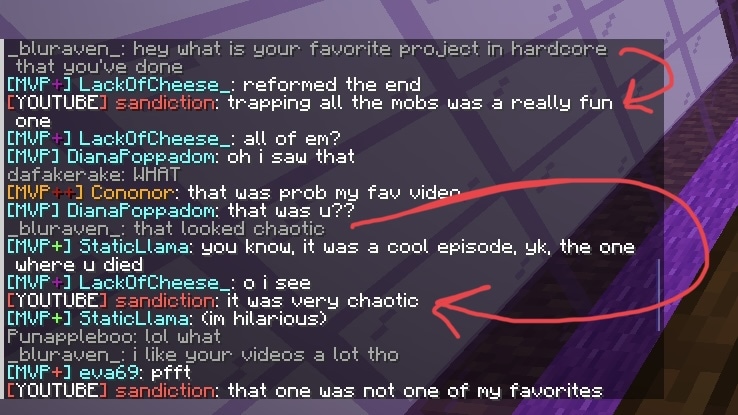This screenshot has width=738, height=415.
Task: Click the red arrowhead pointing at 'very chaotic'
Action: click(454, 308)
